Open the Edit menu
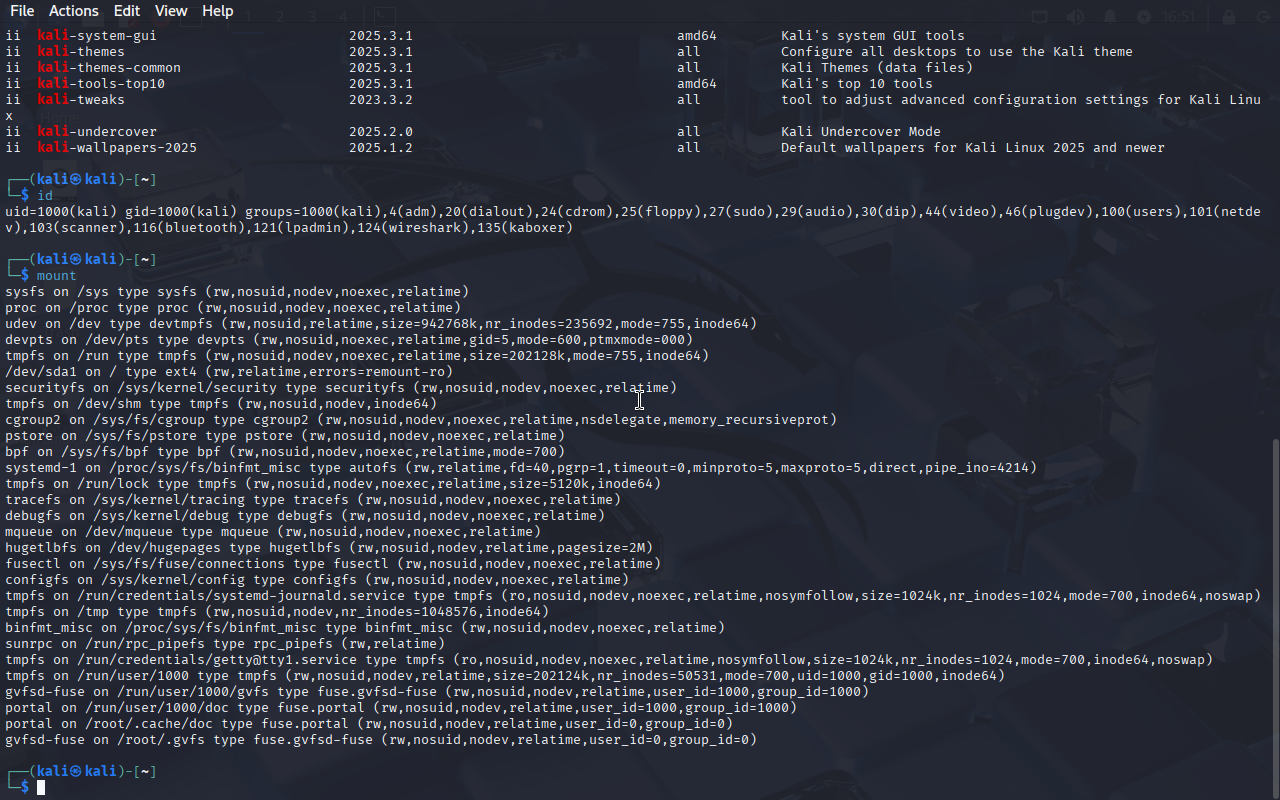Viewport: 1280px width, 800px height. pos(127,11)
